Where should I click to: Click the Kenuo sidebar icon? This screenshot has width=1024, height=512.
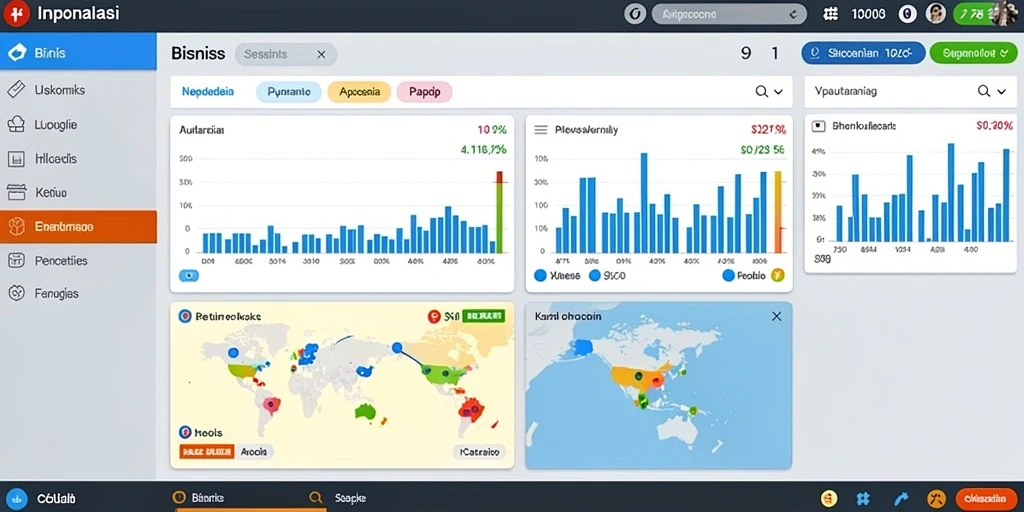coord(16,192)
